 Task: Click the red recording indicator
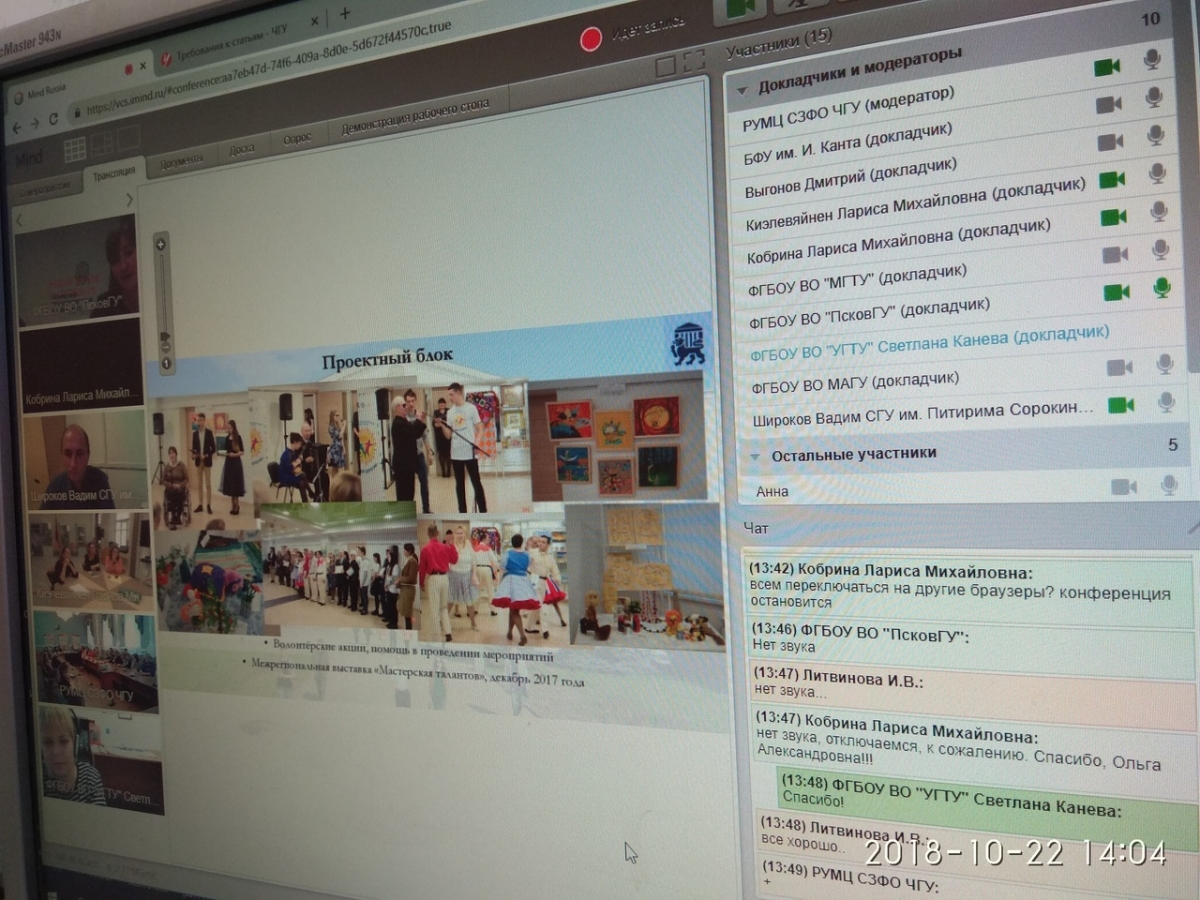coord(591,39)
